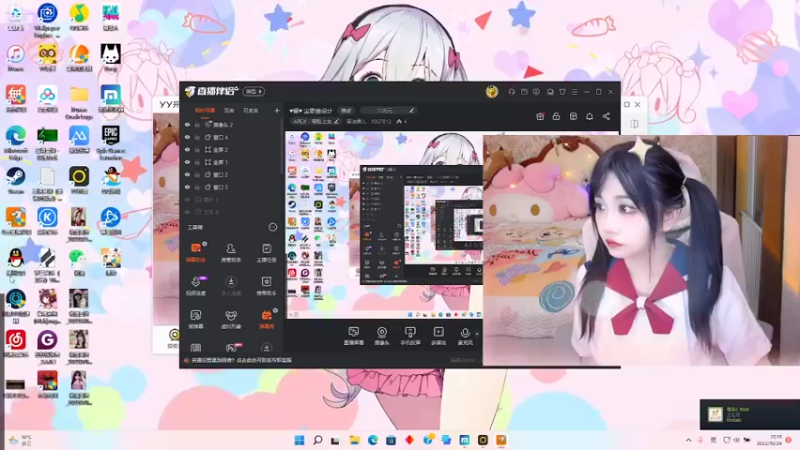Open the hamburger menu in Live Companion title bar
The width and height of the screenshot is (800, 450).
click(574, 92)
